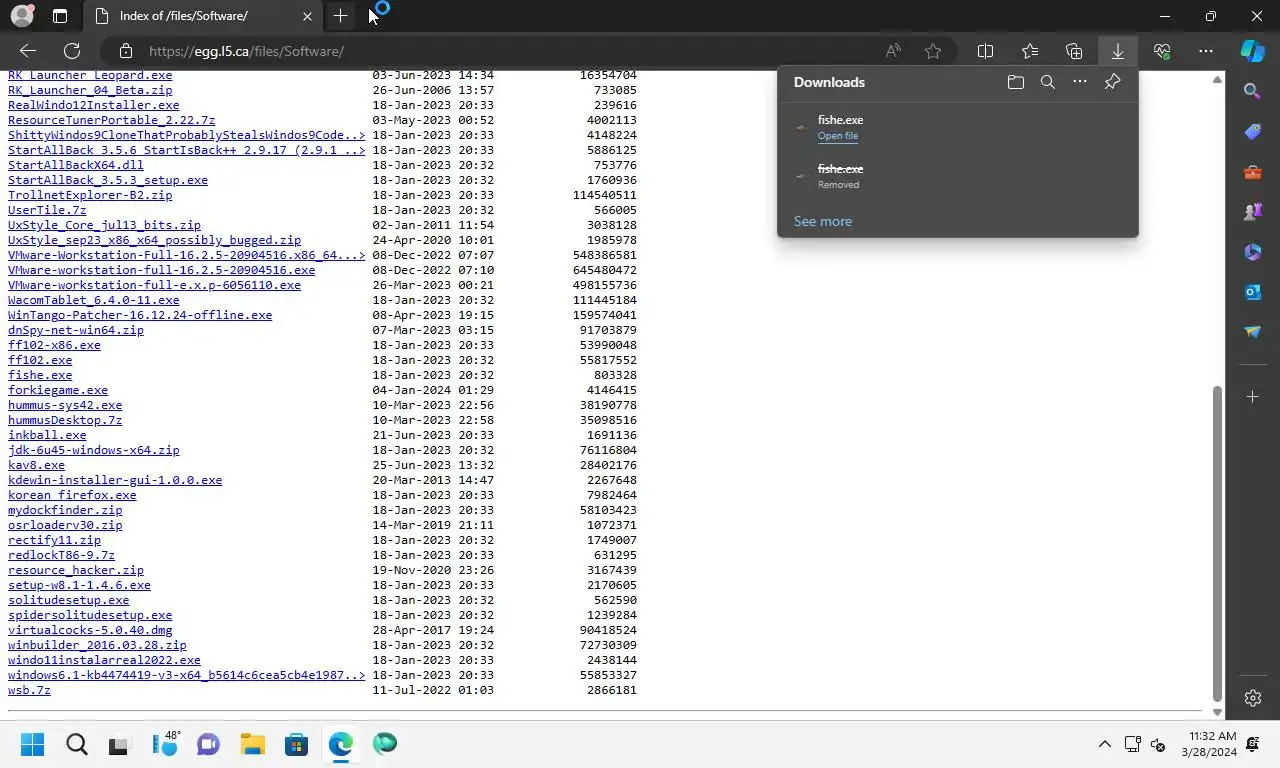Open File Explorer from taskbar
This screenshot has width=1280, height=768.
[252, 744]
